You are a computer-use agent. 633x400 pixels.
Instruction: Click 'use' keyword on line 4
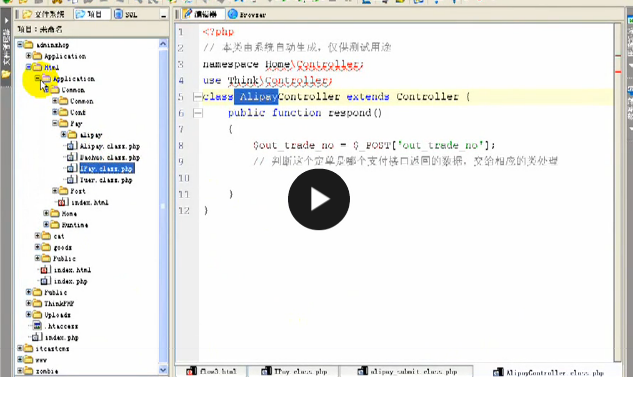tap(212, 81)
